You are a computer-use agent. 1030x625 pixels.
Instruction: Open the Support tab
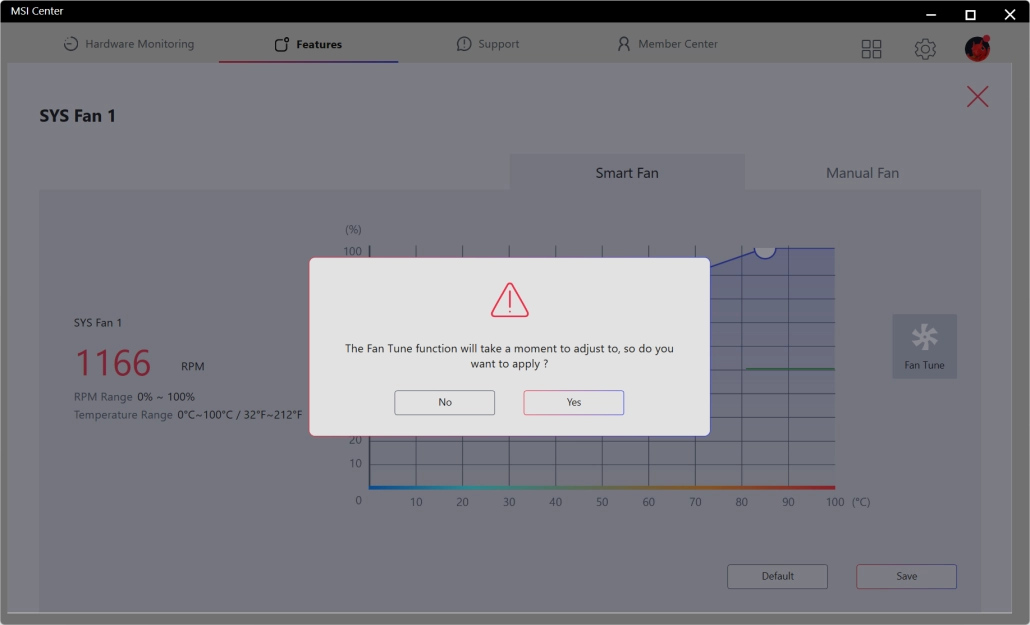coord(488,44)
